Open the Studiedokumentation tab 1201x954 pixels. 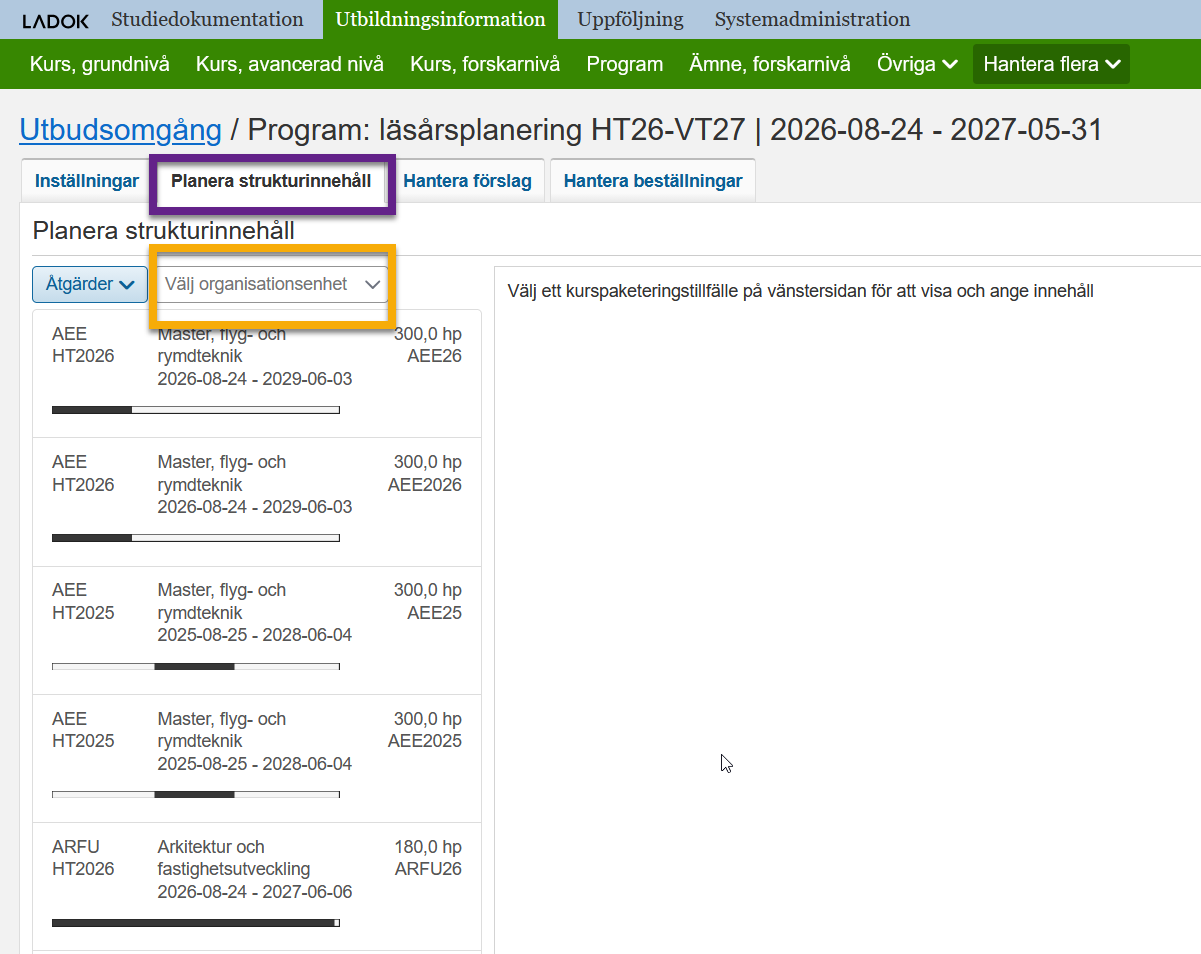tap(207, 20)
